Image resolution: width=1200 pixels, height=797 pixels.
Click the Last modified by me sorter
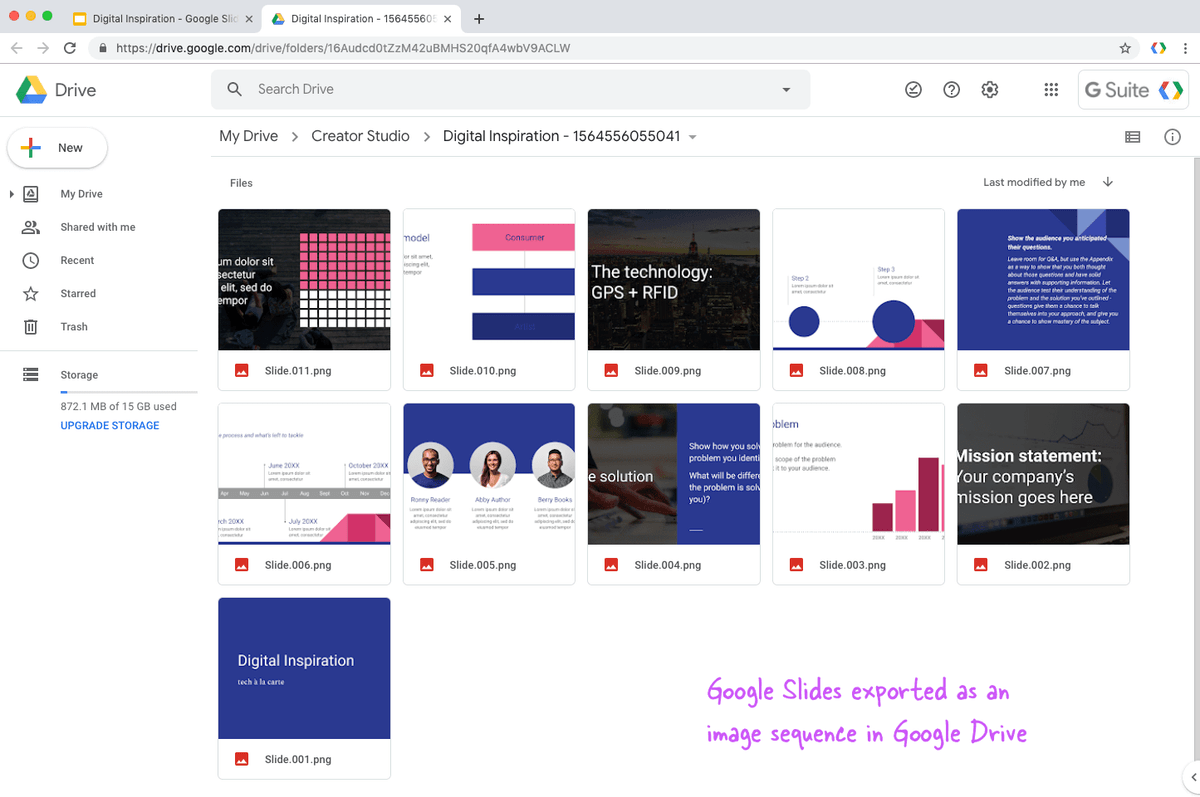[x=1033, y=182]
